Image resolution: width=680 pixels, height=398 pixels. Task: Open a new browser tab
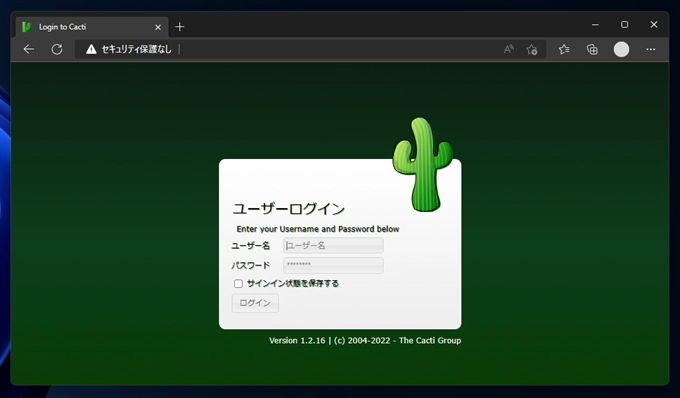(180, 27)
